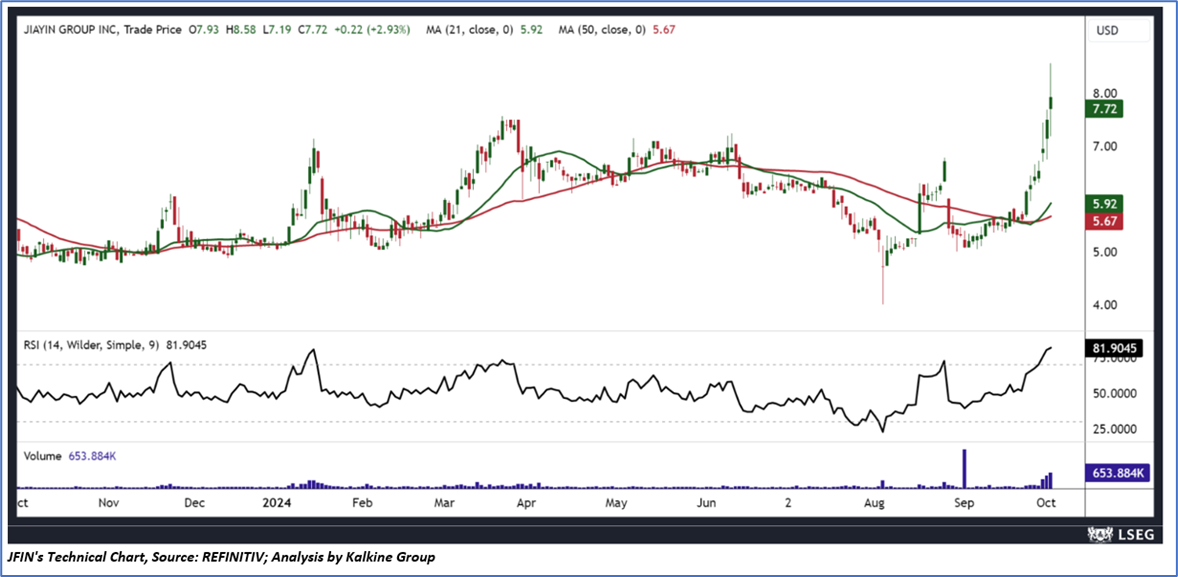1178x577 pixels.
Task: Click the 8.00 price axis label
Action: point(1107,93)
